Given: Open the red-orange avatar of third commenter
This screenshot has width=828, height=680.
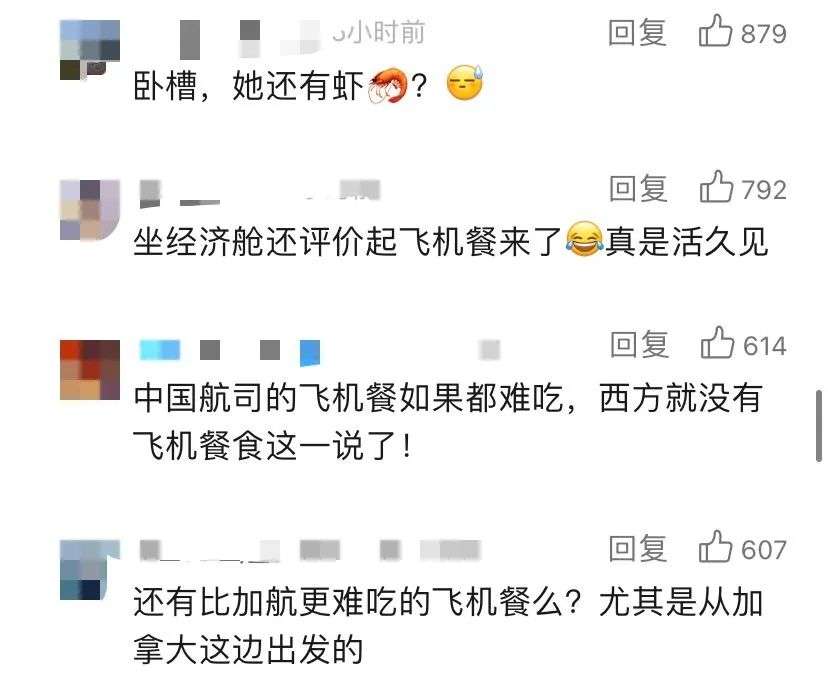Looking at the screenshot, I should [x=90, y=370].
